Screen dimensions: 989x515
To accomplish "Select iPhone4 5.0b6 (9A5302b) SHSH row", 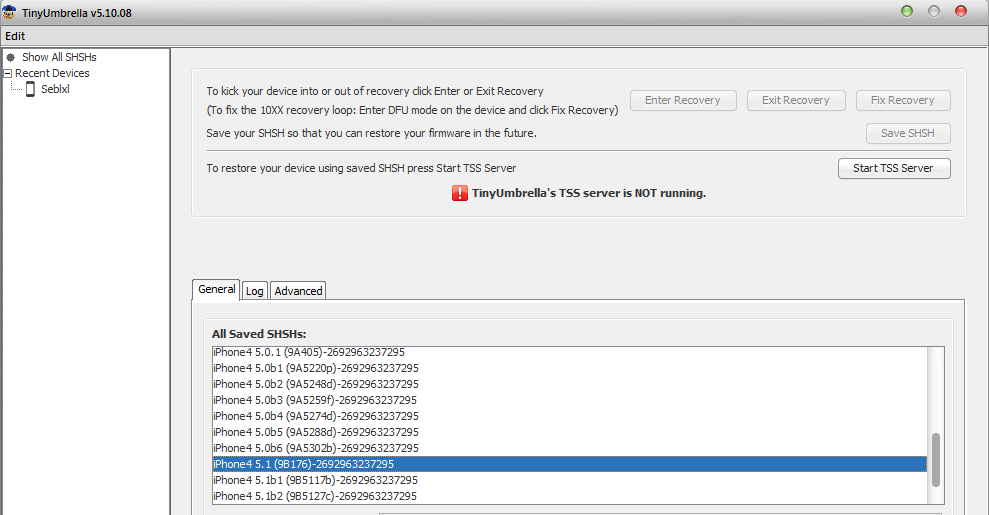I will pyautogui.click(x=570, y=448).
